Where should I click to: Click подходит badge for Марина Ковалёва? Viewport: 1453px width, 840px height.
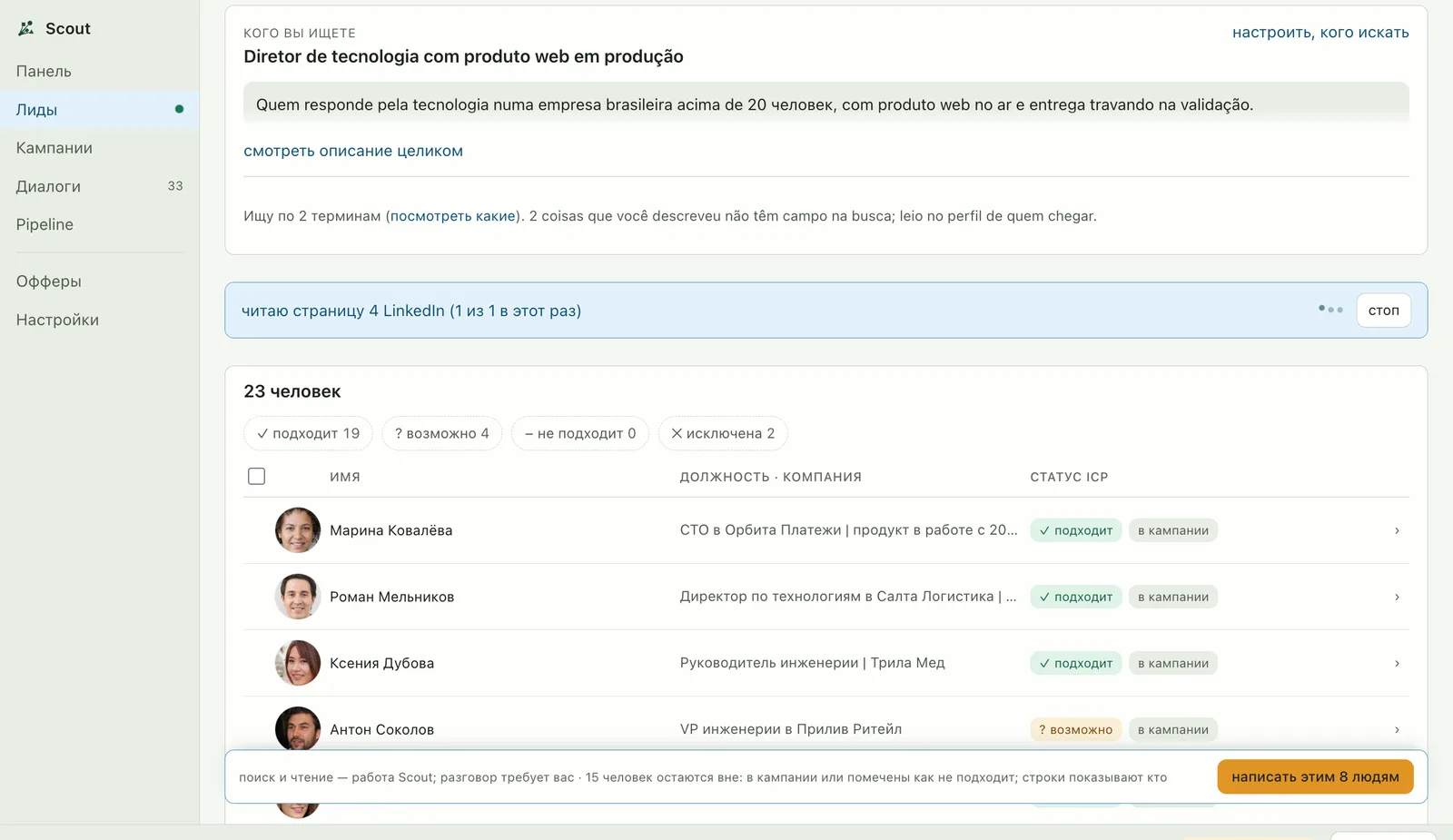[1076, 530]
